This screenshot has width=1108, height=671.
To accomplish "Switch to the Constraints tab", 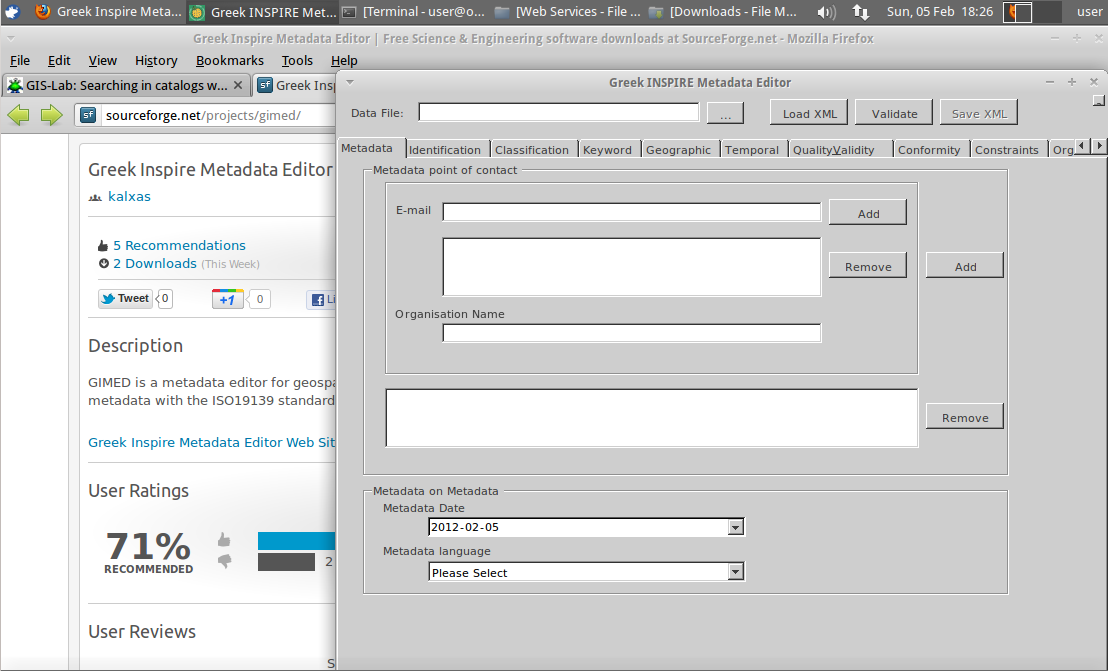I will coord(1007,150).
